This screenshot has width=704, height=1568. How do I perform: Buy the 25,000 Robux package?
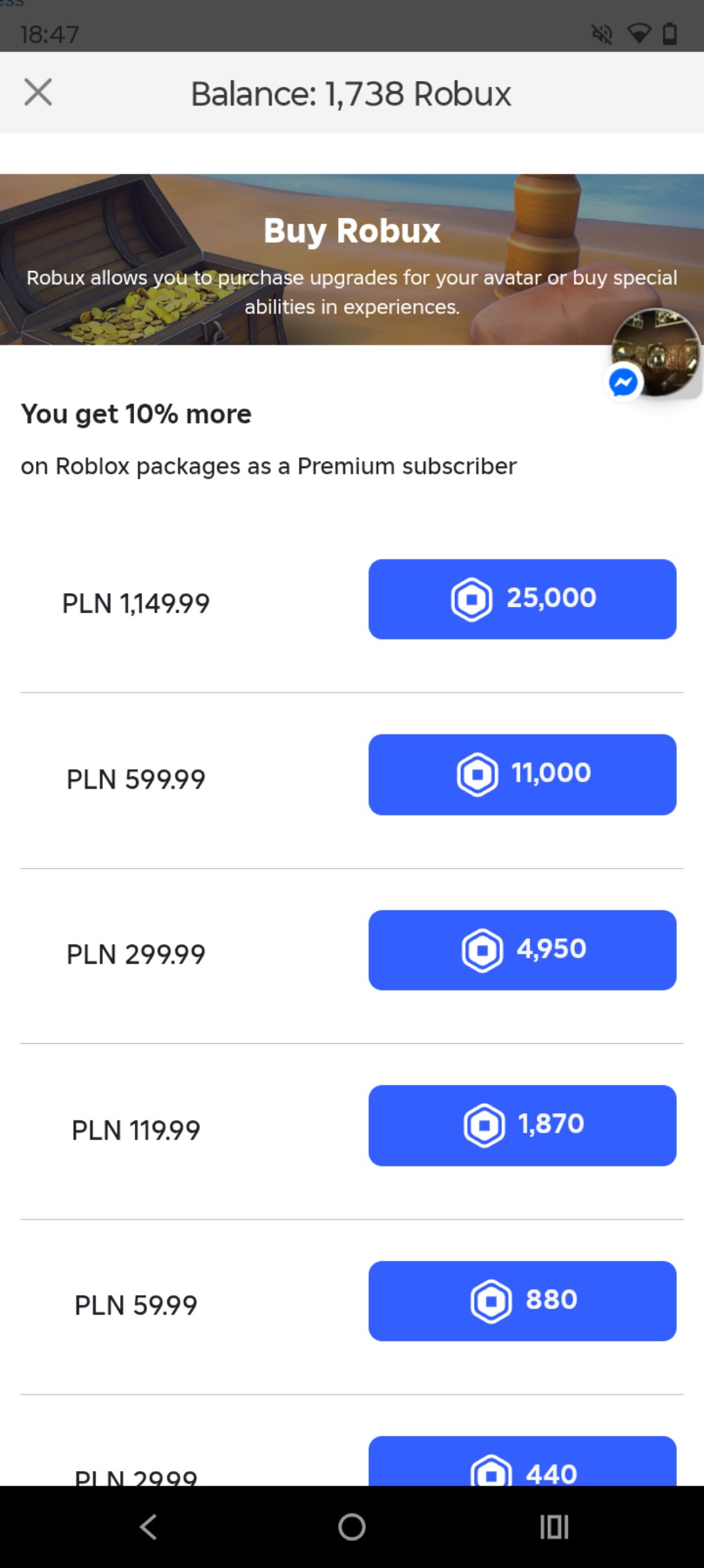point(522,599)
